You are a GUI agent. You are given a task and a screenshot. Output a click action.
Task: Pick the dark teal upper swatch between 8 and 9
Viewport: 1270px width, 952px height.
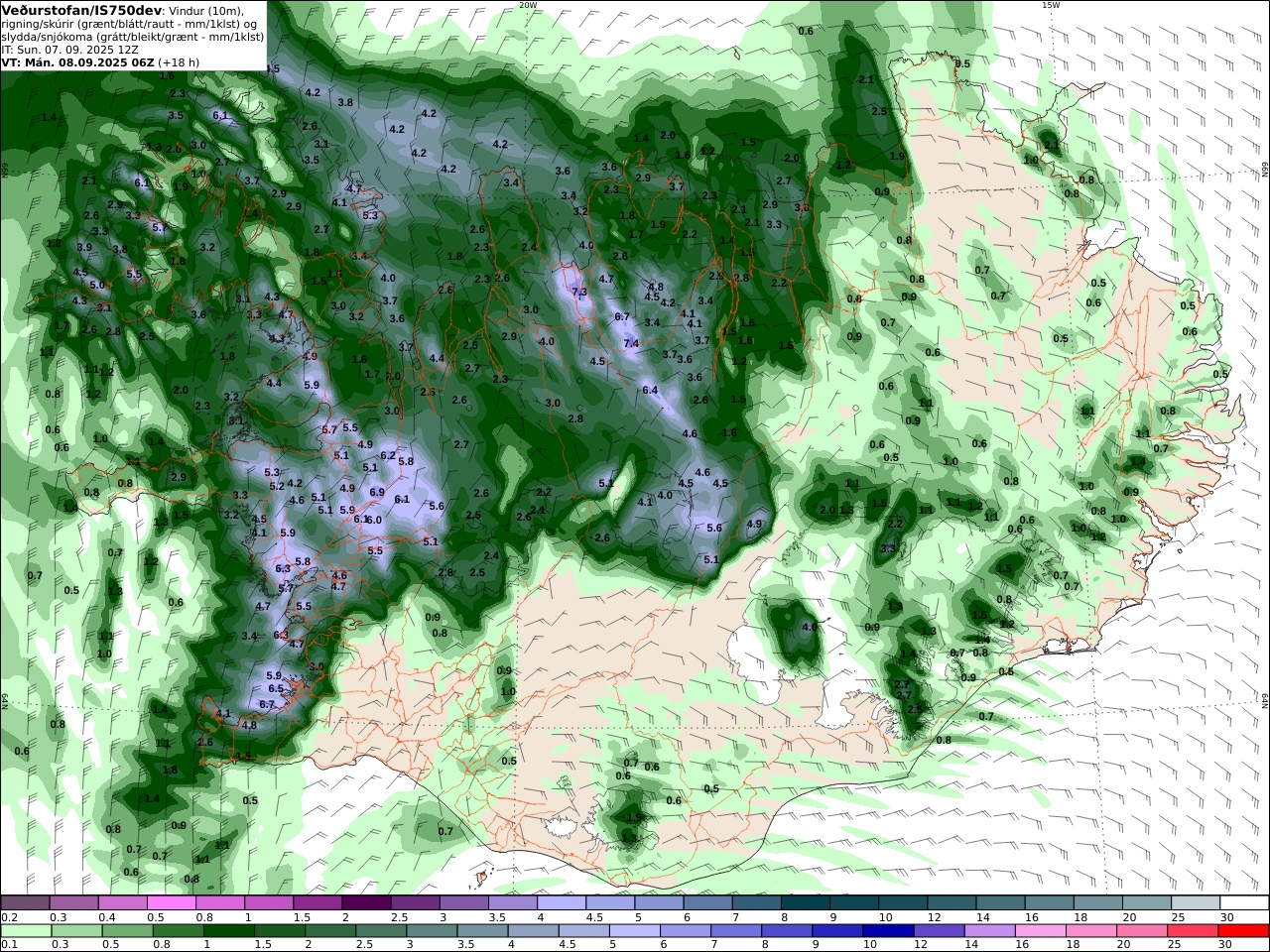(806, 902)
